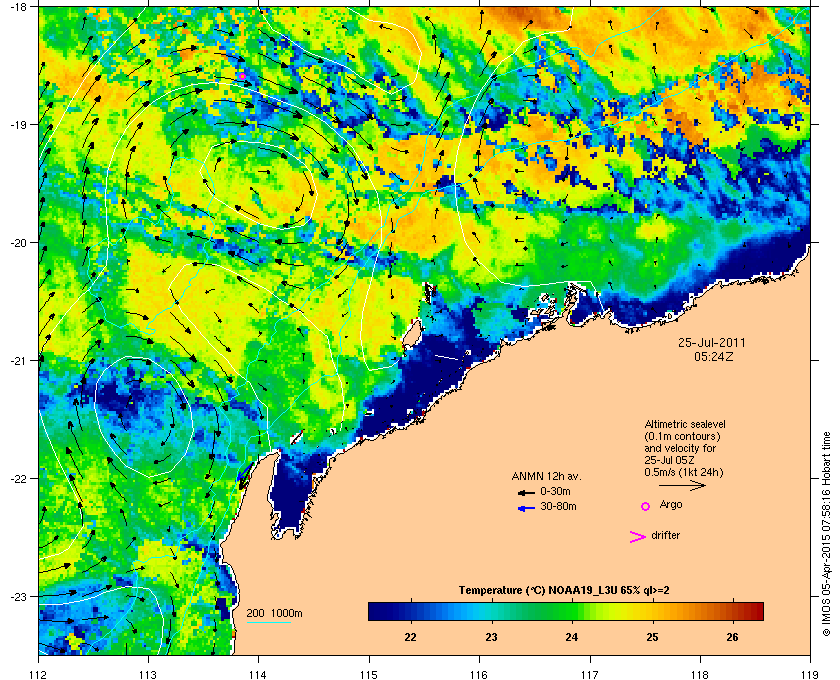Click the '30-80m' legend label
The height and width of the screenshot is (680, 840).
tap(558, 506)
